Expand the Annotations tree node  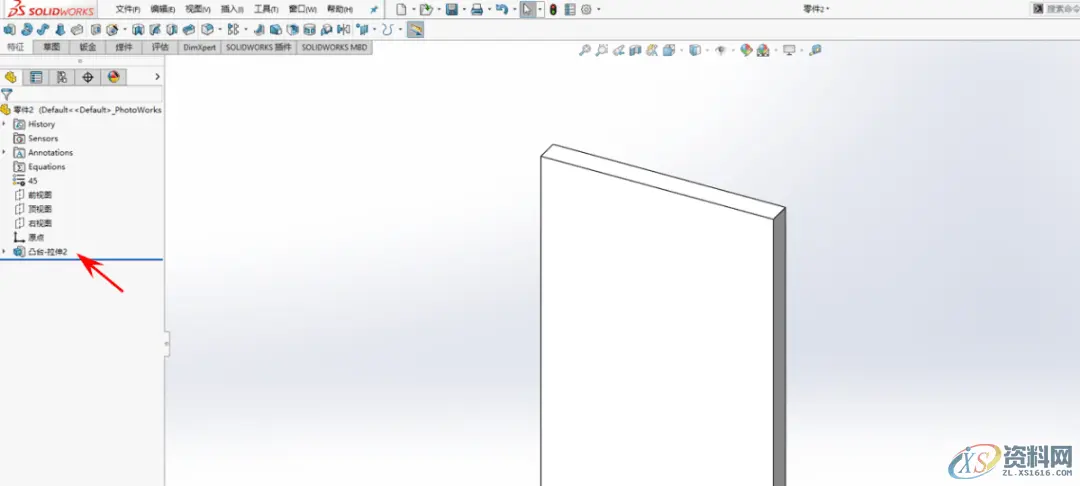[4, 152]
